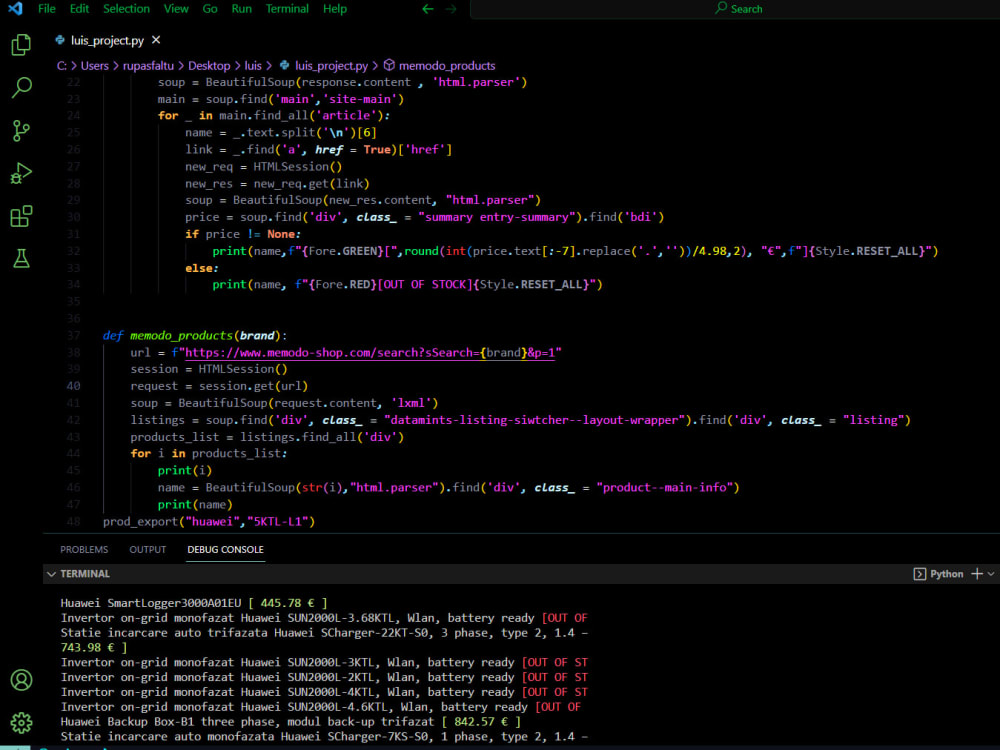Click line number 40 in gutter
The image size is (1000, 750).
(x=73, y=386)
